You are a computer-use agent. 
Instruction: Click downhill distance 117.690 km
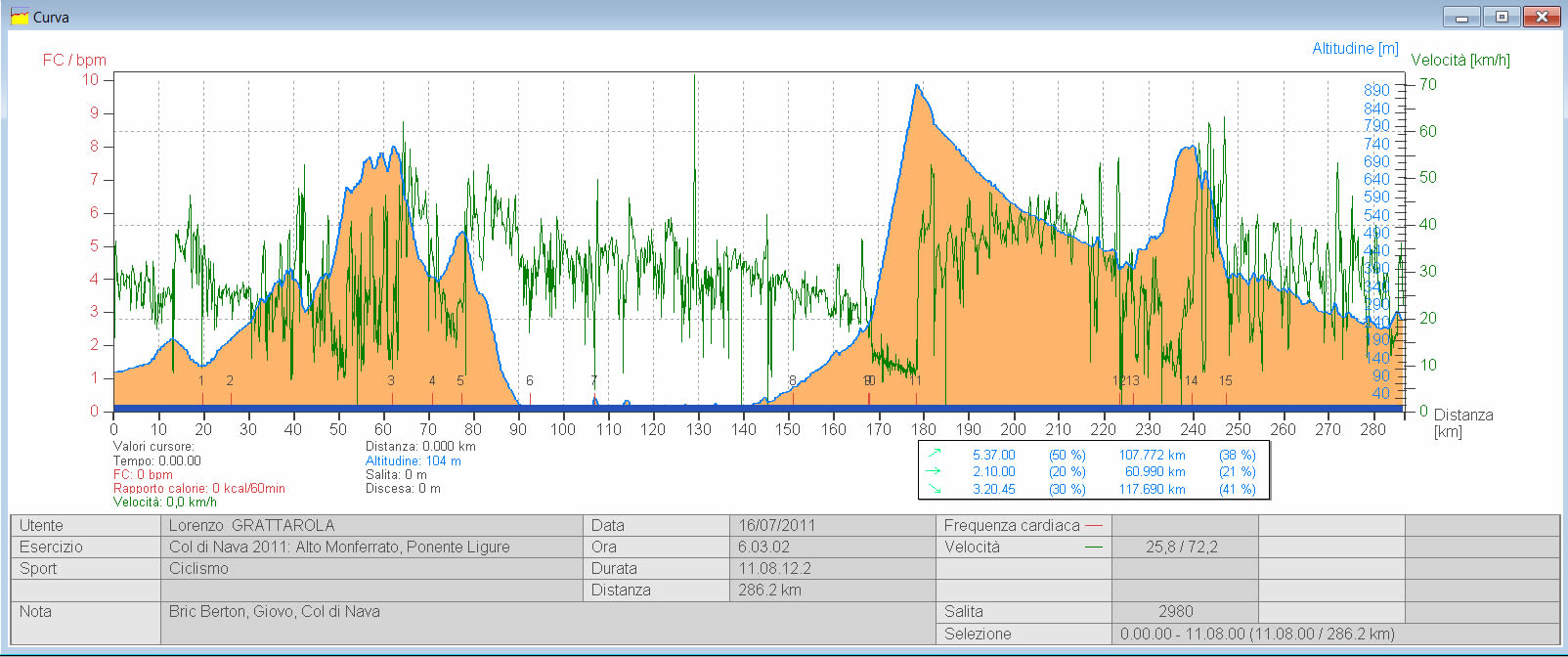[1152, 489]
